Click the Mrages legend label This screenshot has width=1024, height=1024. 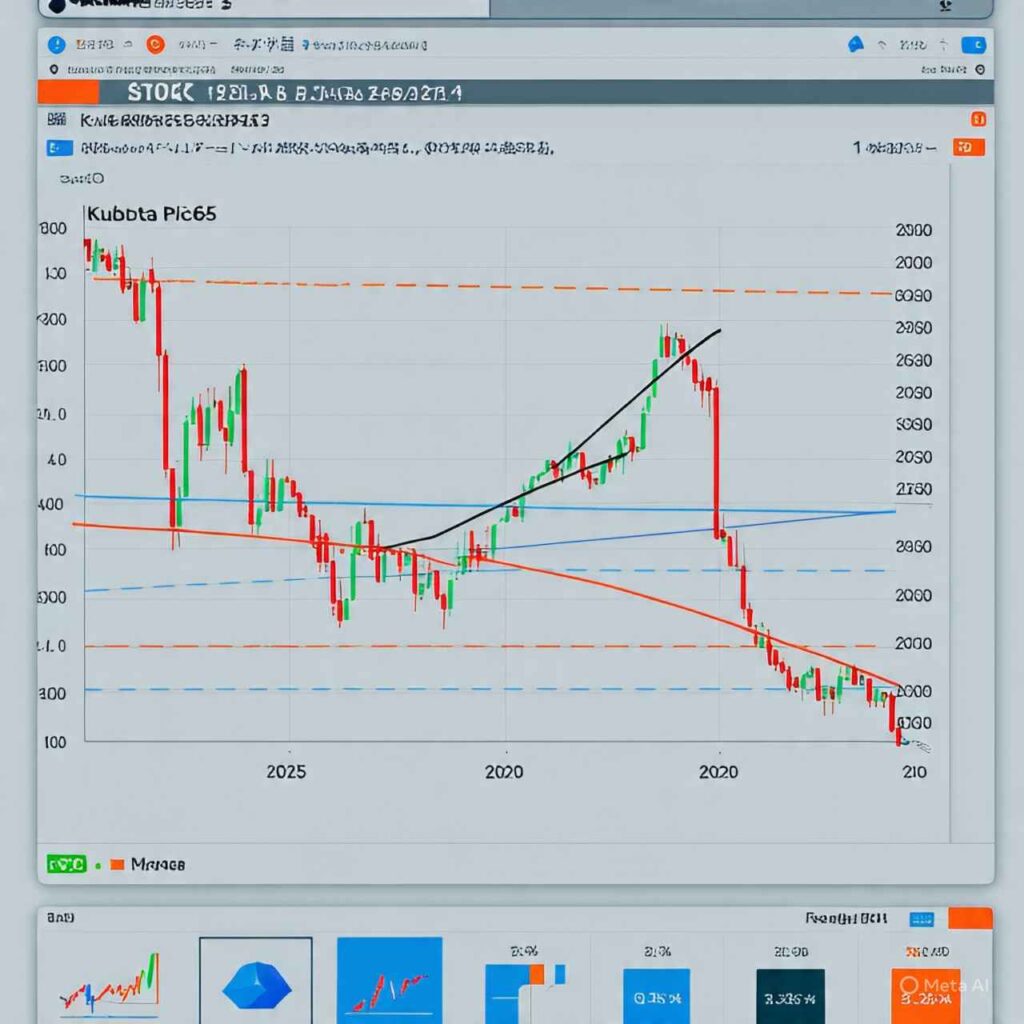pyautogui.click(x=158, y=865)
